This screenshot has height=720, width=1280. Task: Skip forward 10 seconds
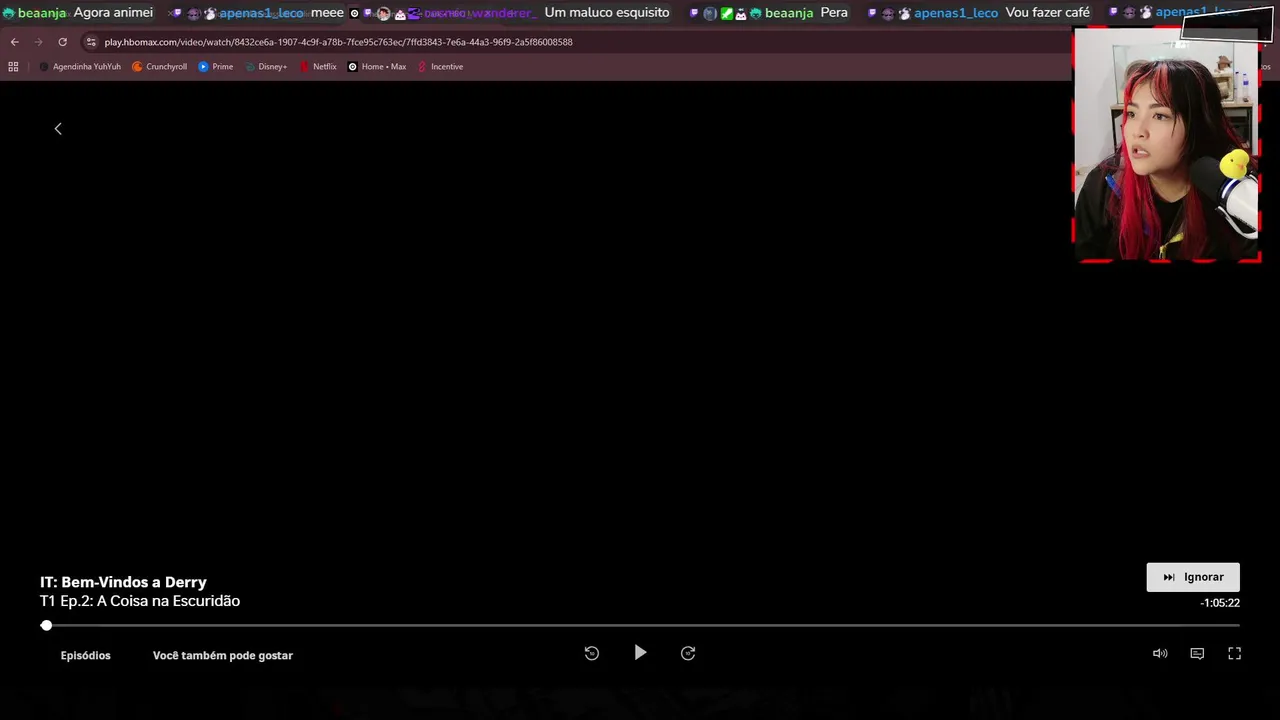click(688, 653)
